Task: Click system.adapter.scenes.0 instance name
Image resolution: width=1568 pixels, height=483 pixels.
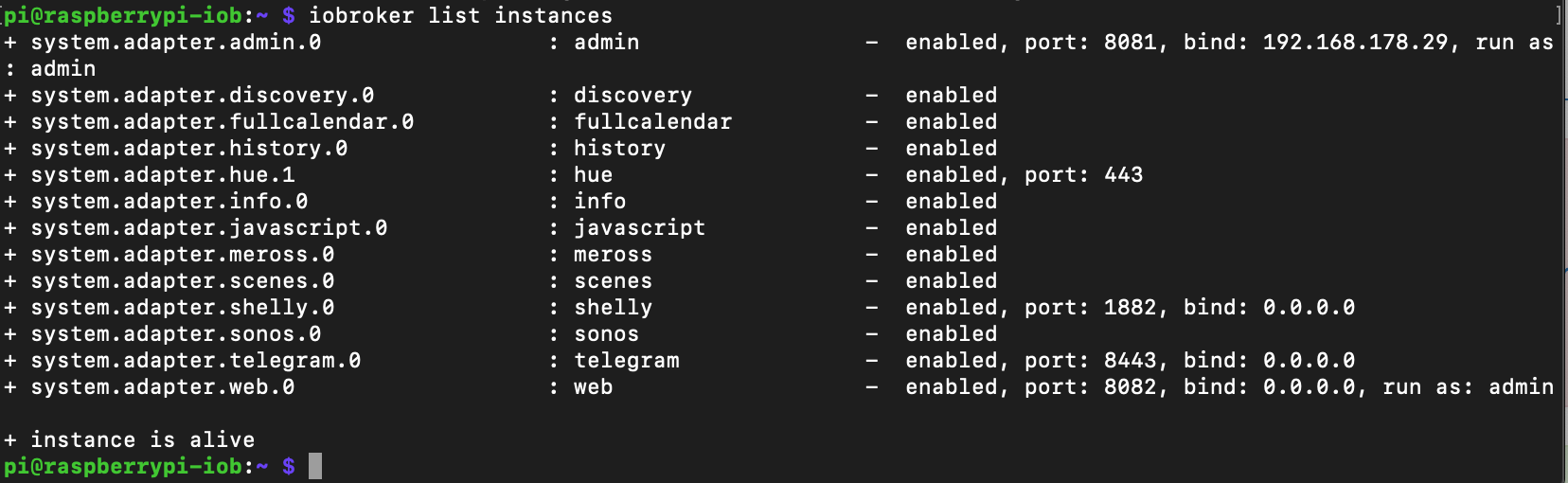Action: (x=183, y=280)
